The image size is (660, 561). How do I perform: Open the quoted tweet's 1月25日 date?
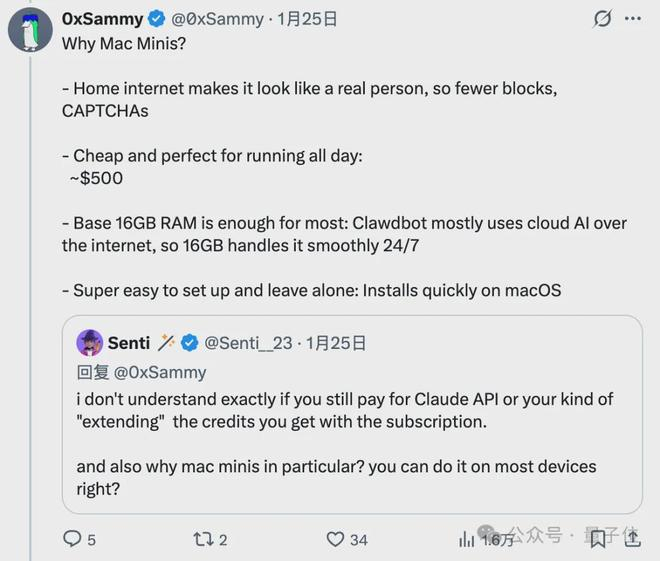point(335,343)
